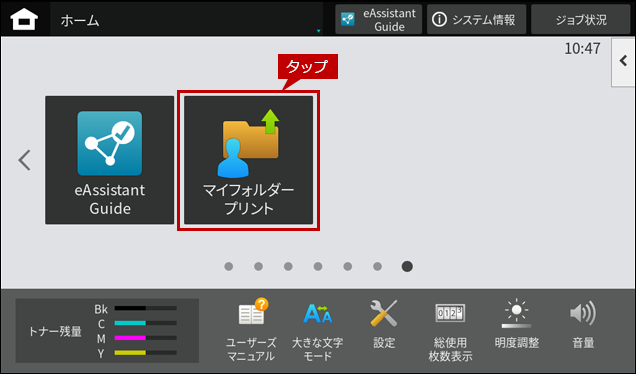
Task: Click the C cyan toner level bar
Action: pos(146,323)
